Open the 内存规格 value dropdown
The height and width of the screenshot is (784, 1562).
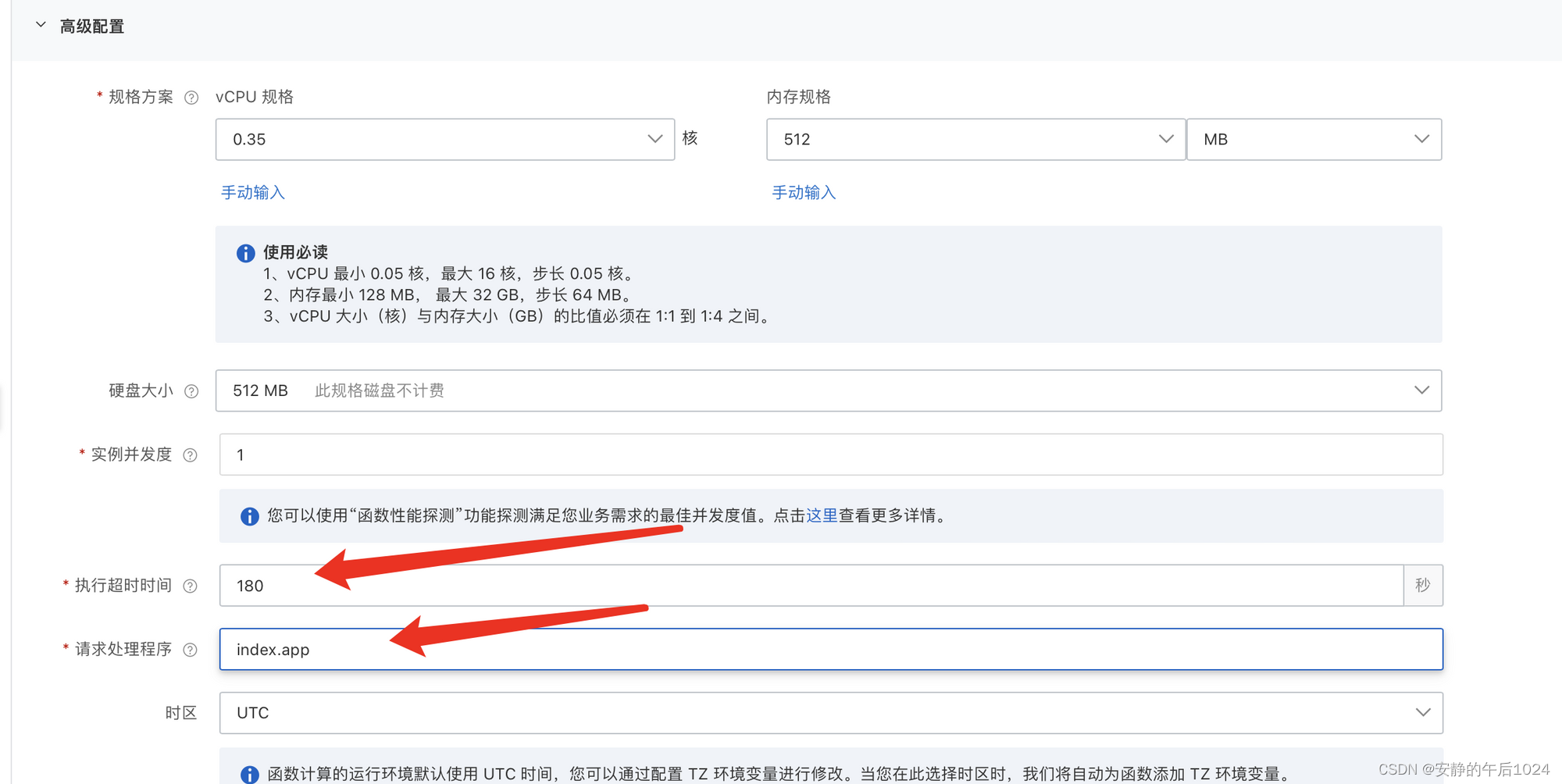point(1165,139)
